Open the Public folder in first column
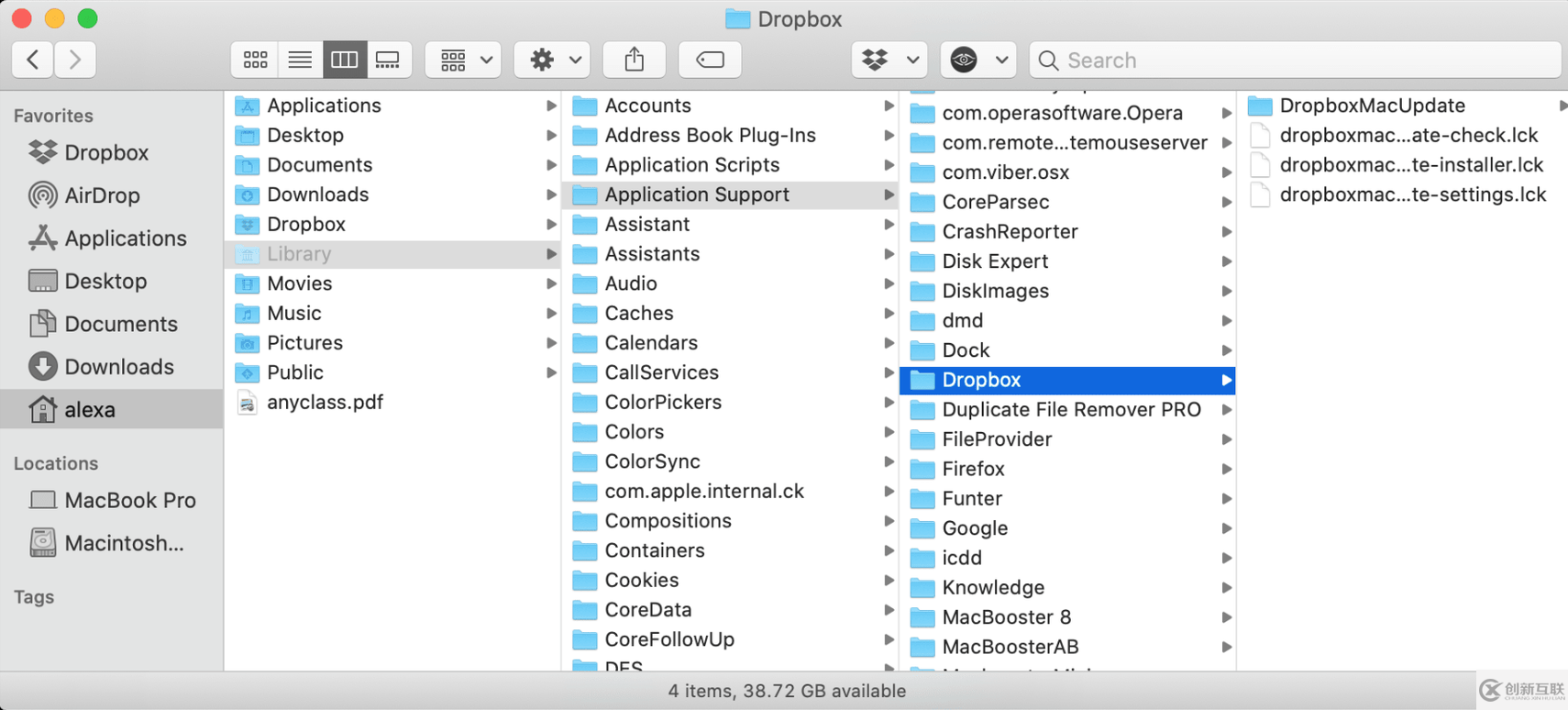This screenshot has width=1568, height=710. coord(392,372)
